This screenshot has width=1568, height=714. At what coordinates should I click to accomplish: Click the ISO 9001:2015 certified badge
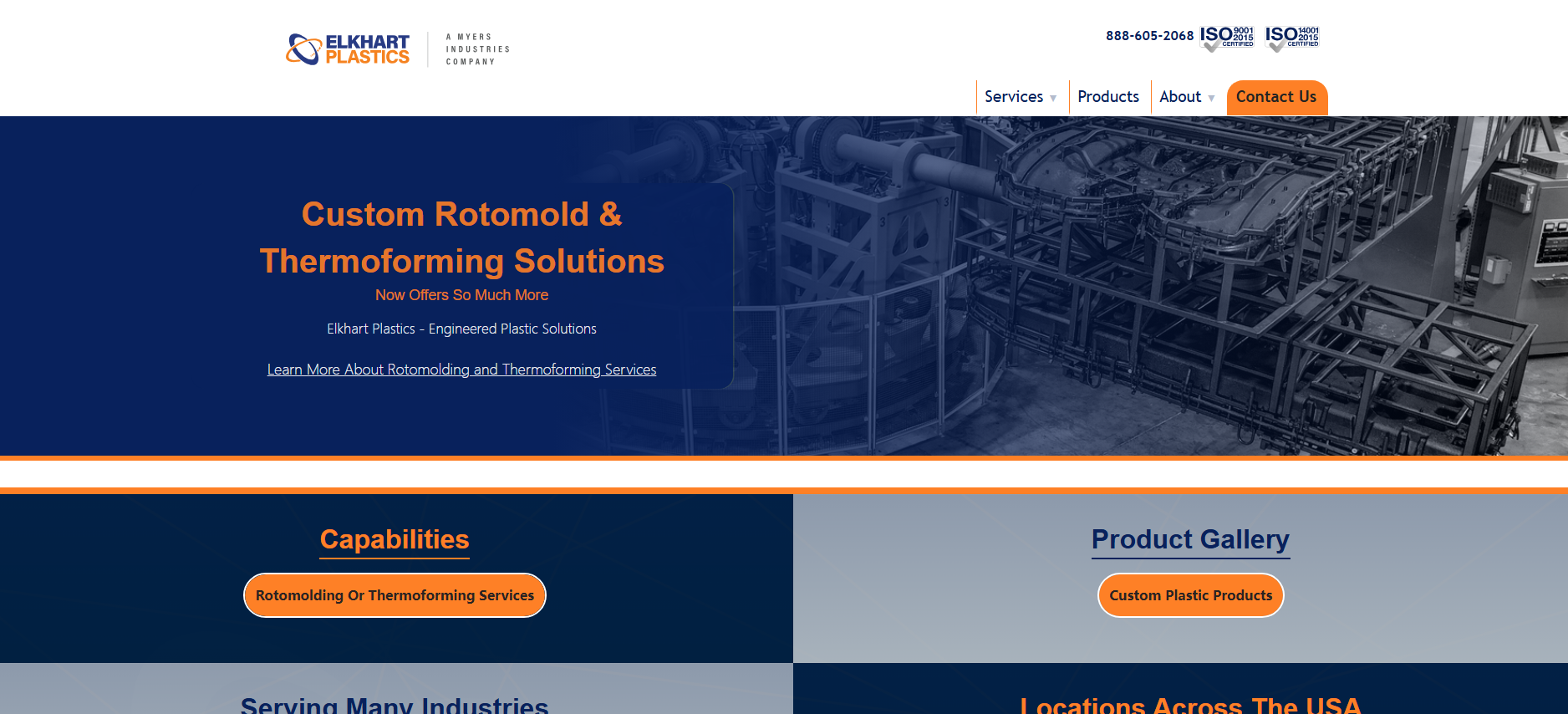(1227, 38)
